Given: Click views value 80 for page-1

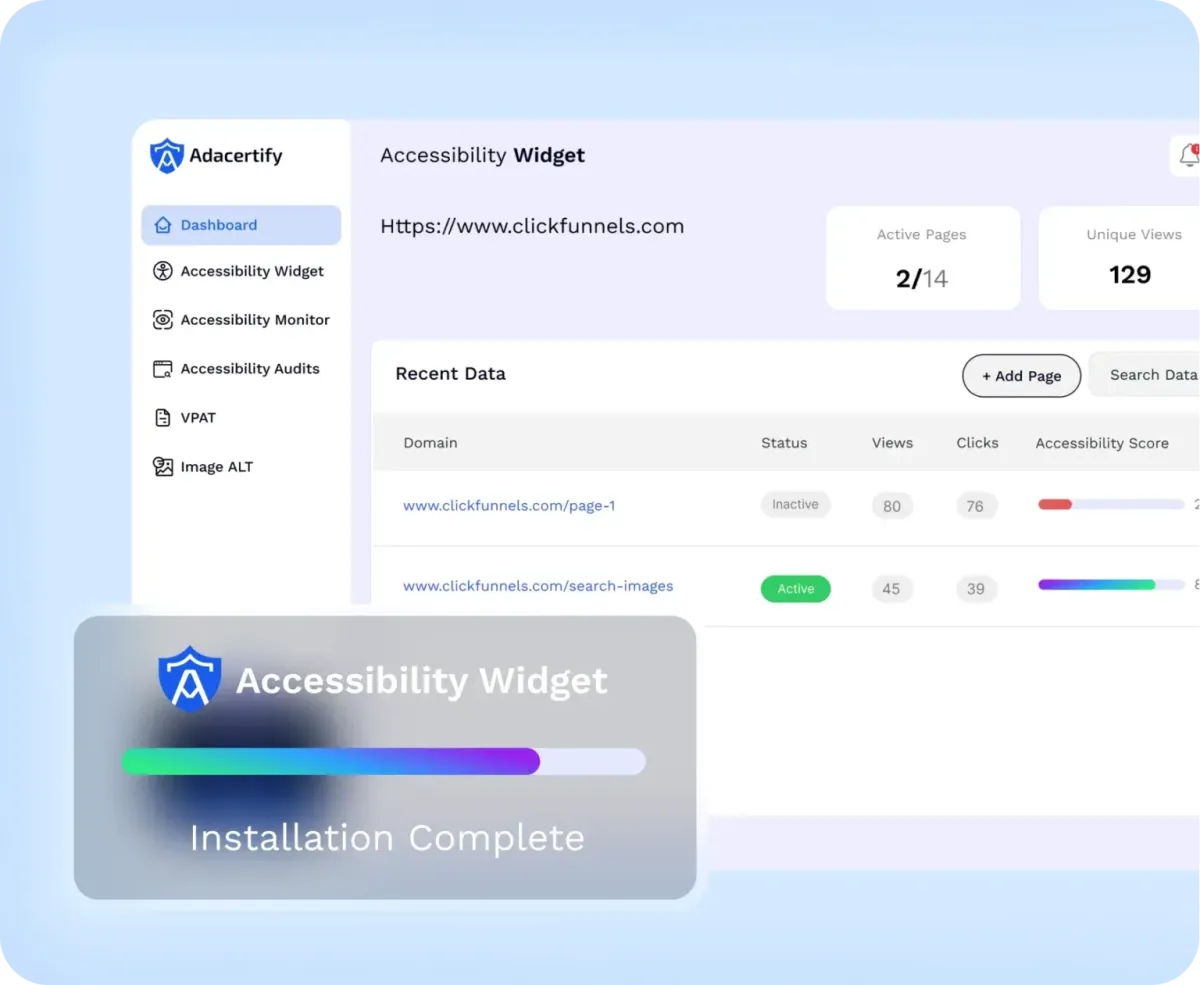Looking at the screenshot, I should click(x=891, y=506).
